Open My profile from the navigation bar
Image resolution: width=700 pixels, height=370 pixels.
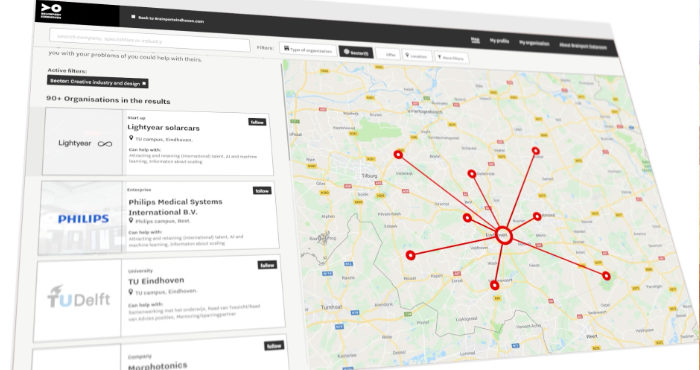[x=499, y=41]
